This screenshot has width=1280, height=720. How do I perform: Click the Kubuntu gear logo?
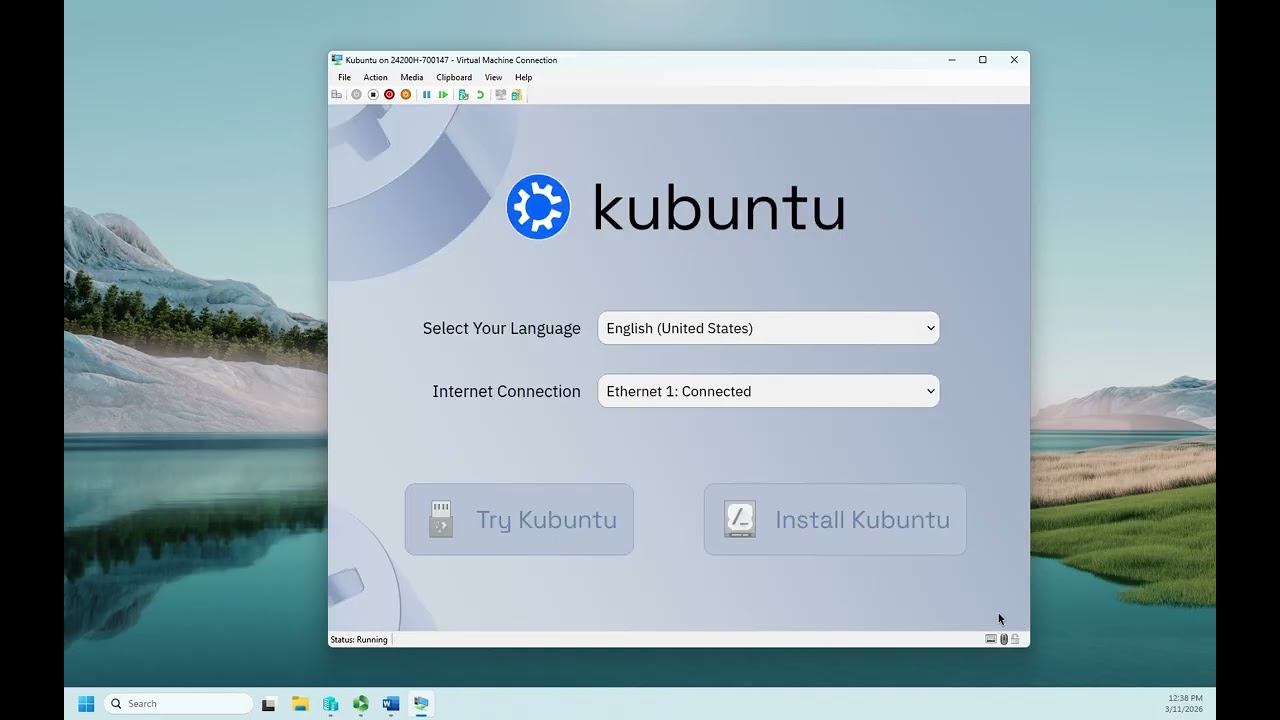point(538,207)
